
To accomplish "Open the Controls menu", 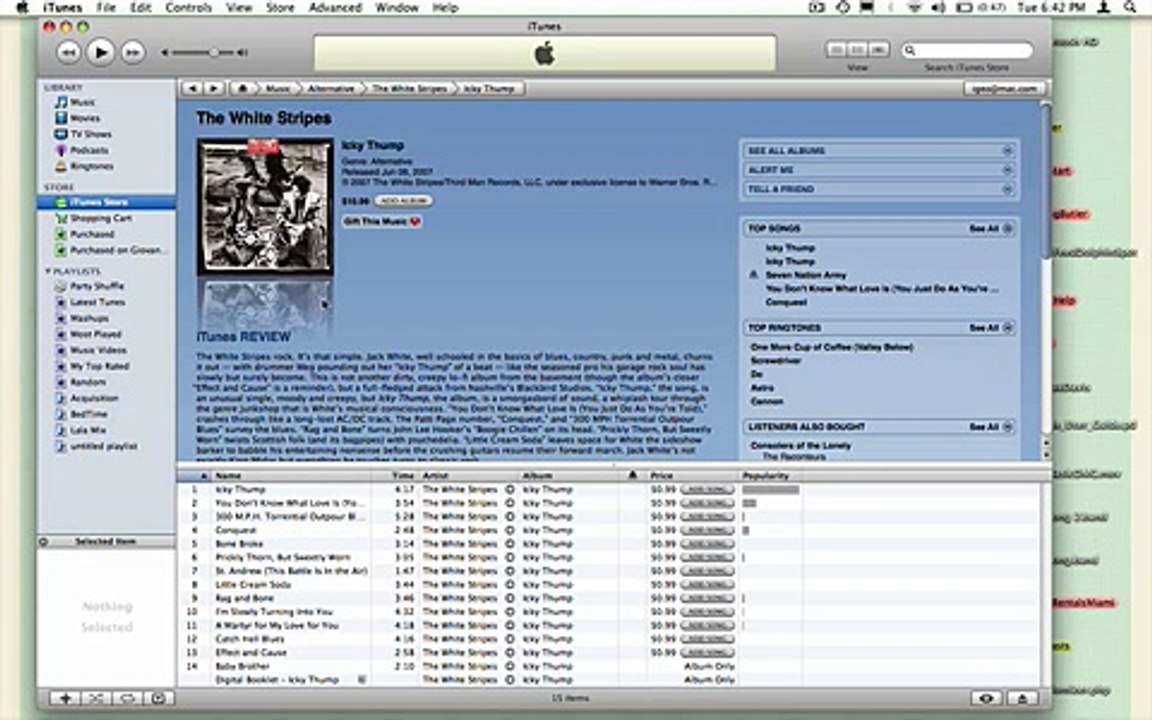I will point(188,7).
